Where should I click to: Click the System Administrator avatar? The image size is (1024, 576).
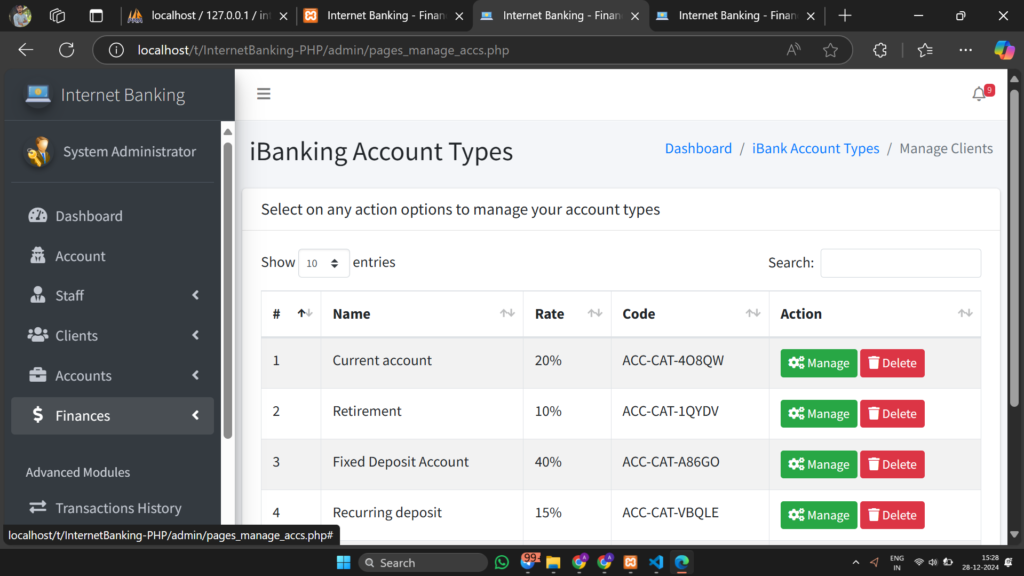point(38,152)
